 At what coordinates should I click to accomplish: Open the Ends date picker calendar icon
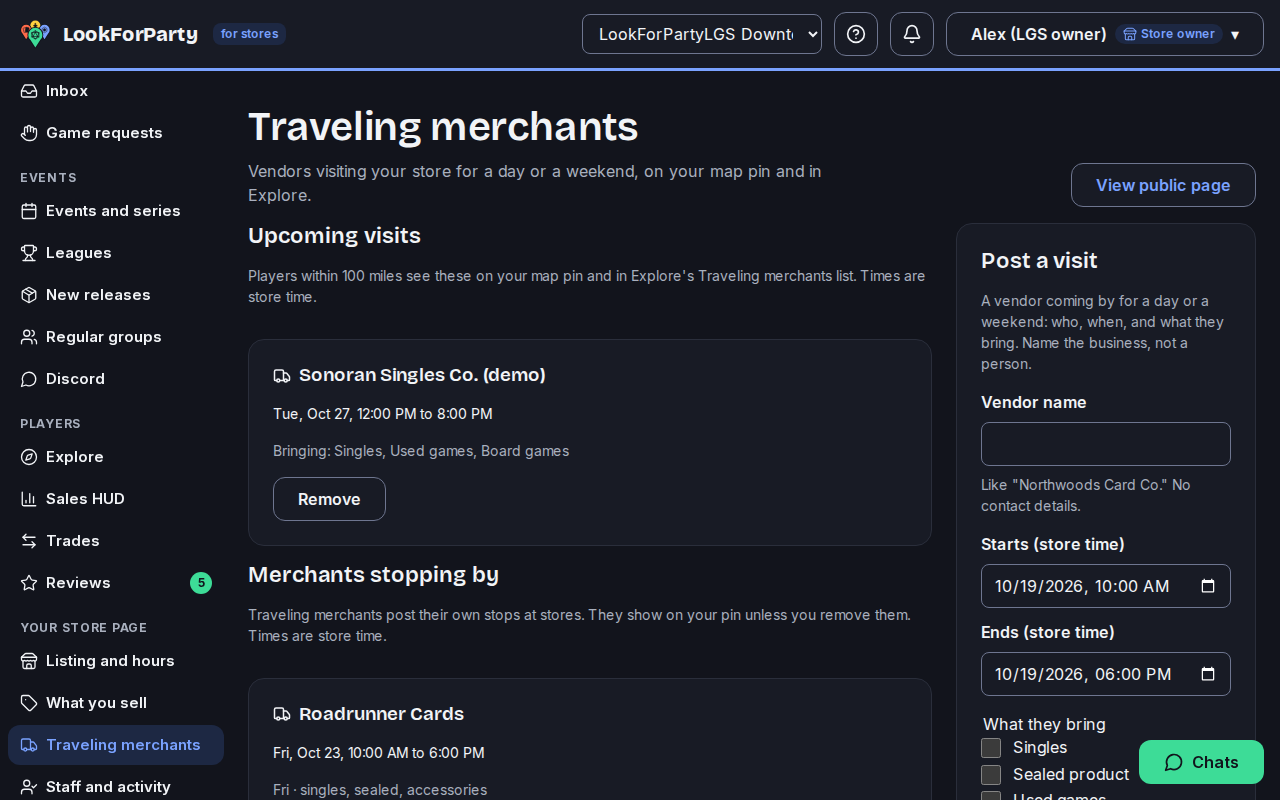point(1208,674)
